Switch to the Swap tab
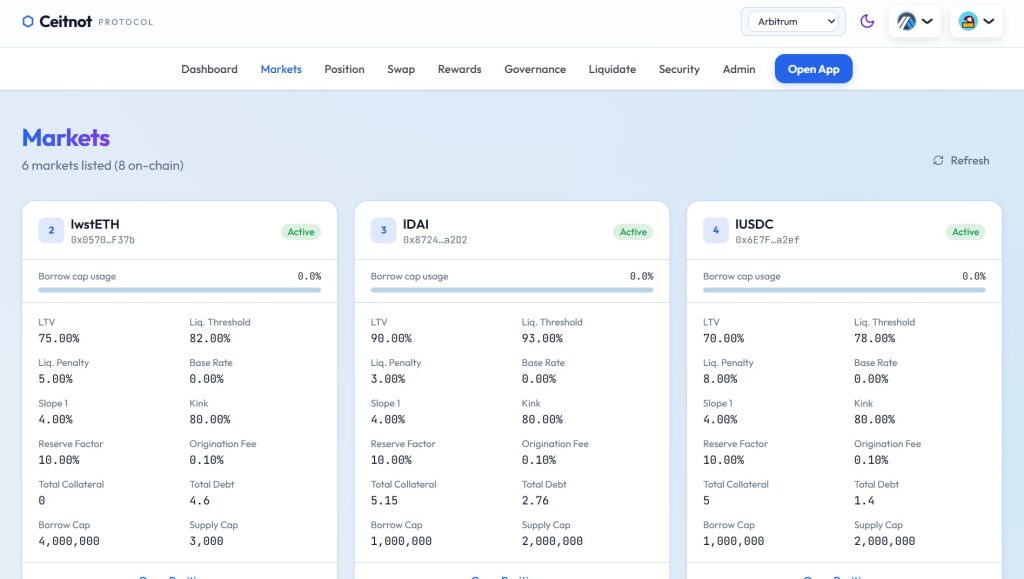 pyautogui.click(x=401, y=69)
